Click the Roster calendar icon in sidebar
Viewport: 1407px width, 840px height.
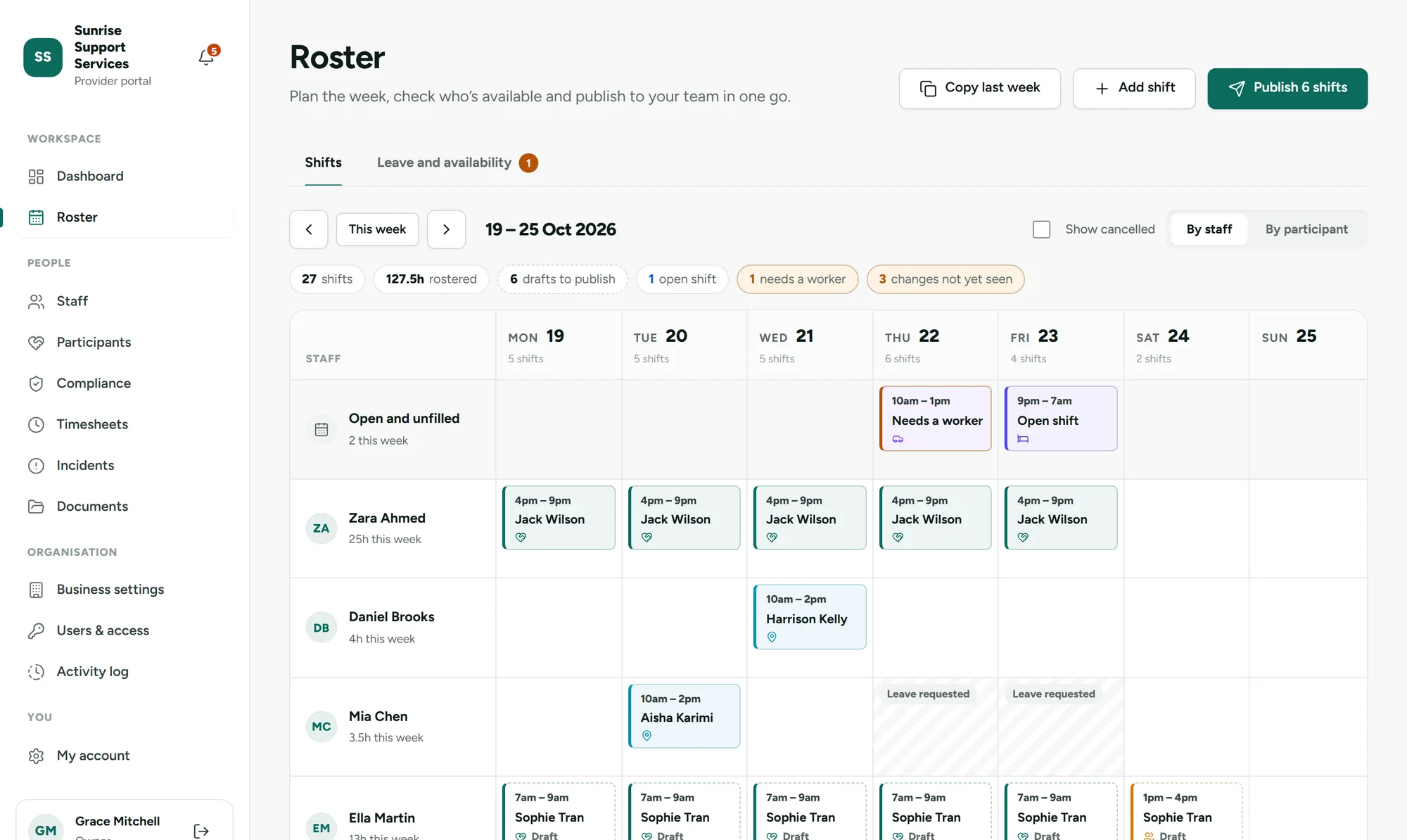[36, 217]
